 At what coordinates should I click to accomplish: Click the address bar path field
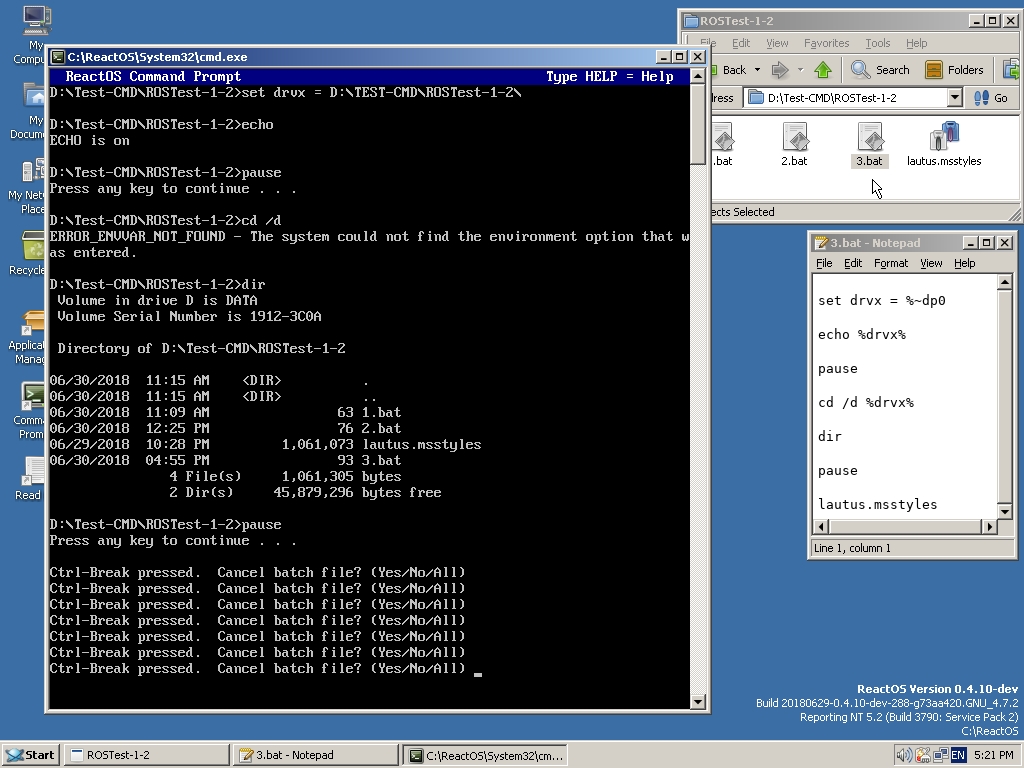(850, 98)
